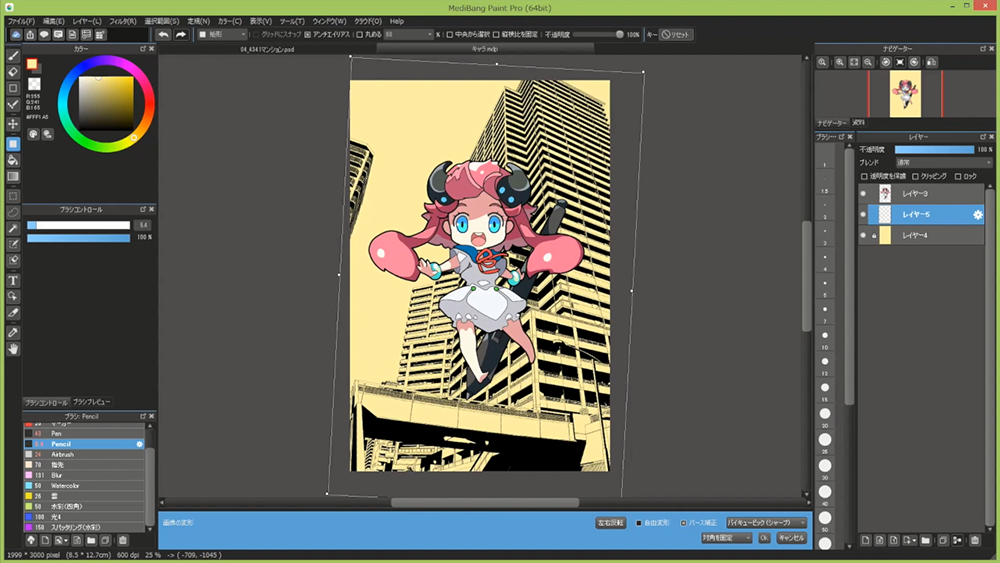1000x563 pixels.
Task: Toggle the 丸める checkbox
Action: pyautogui.click(x=359, y=34)
